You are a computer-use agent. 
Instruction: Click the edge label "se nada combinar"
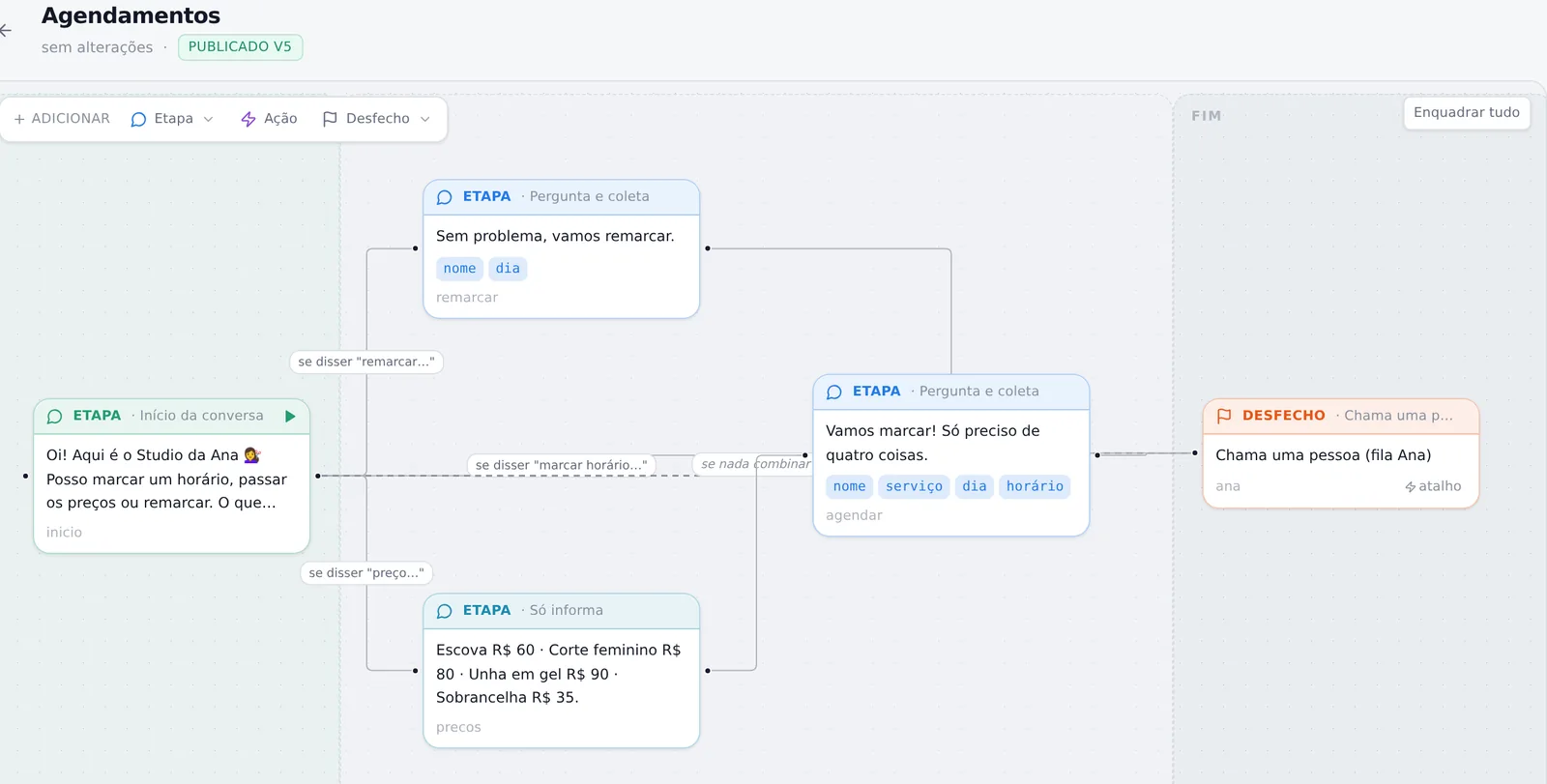755,464
